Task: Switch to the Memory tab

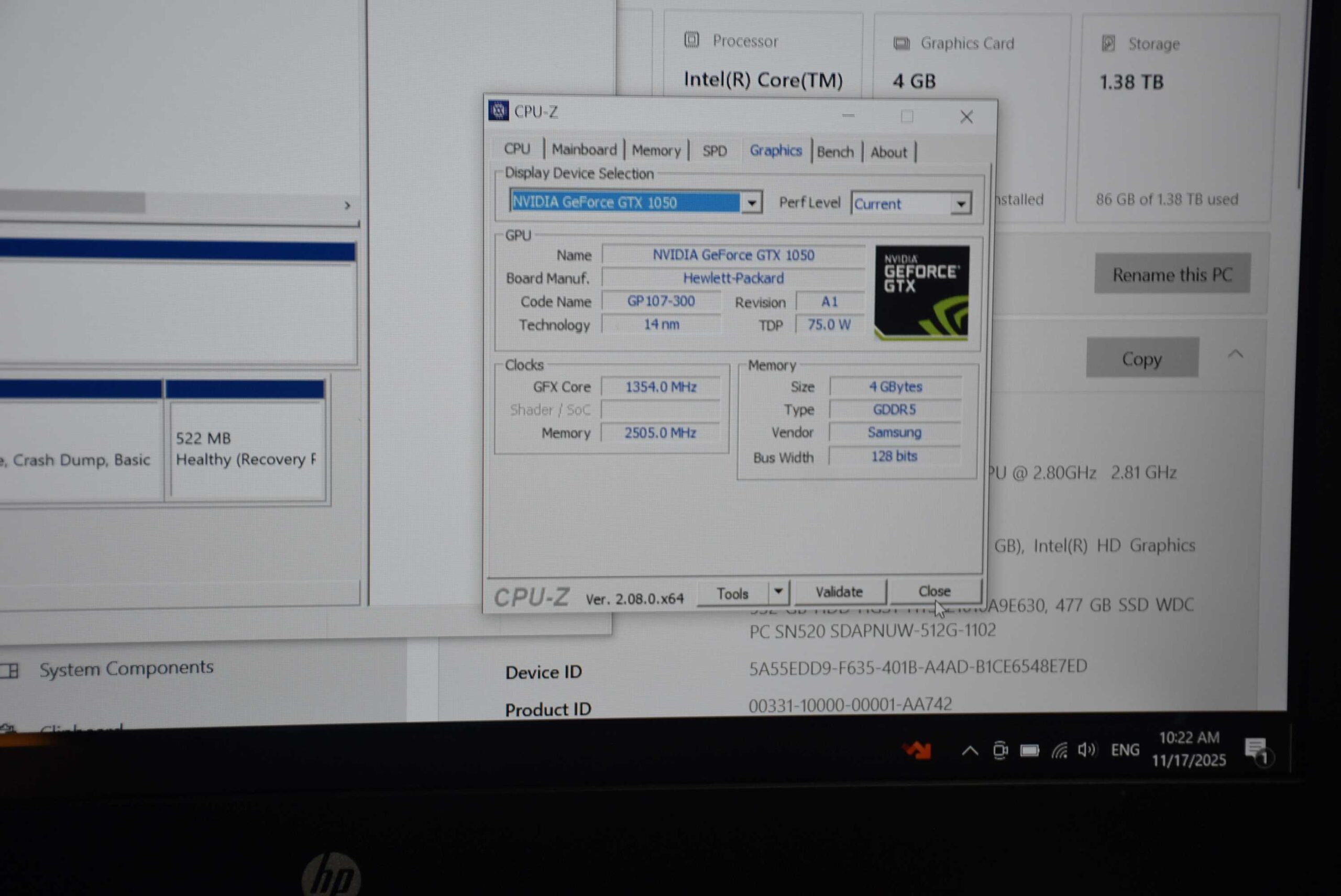Action: [656, 151]
